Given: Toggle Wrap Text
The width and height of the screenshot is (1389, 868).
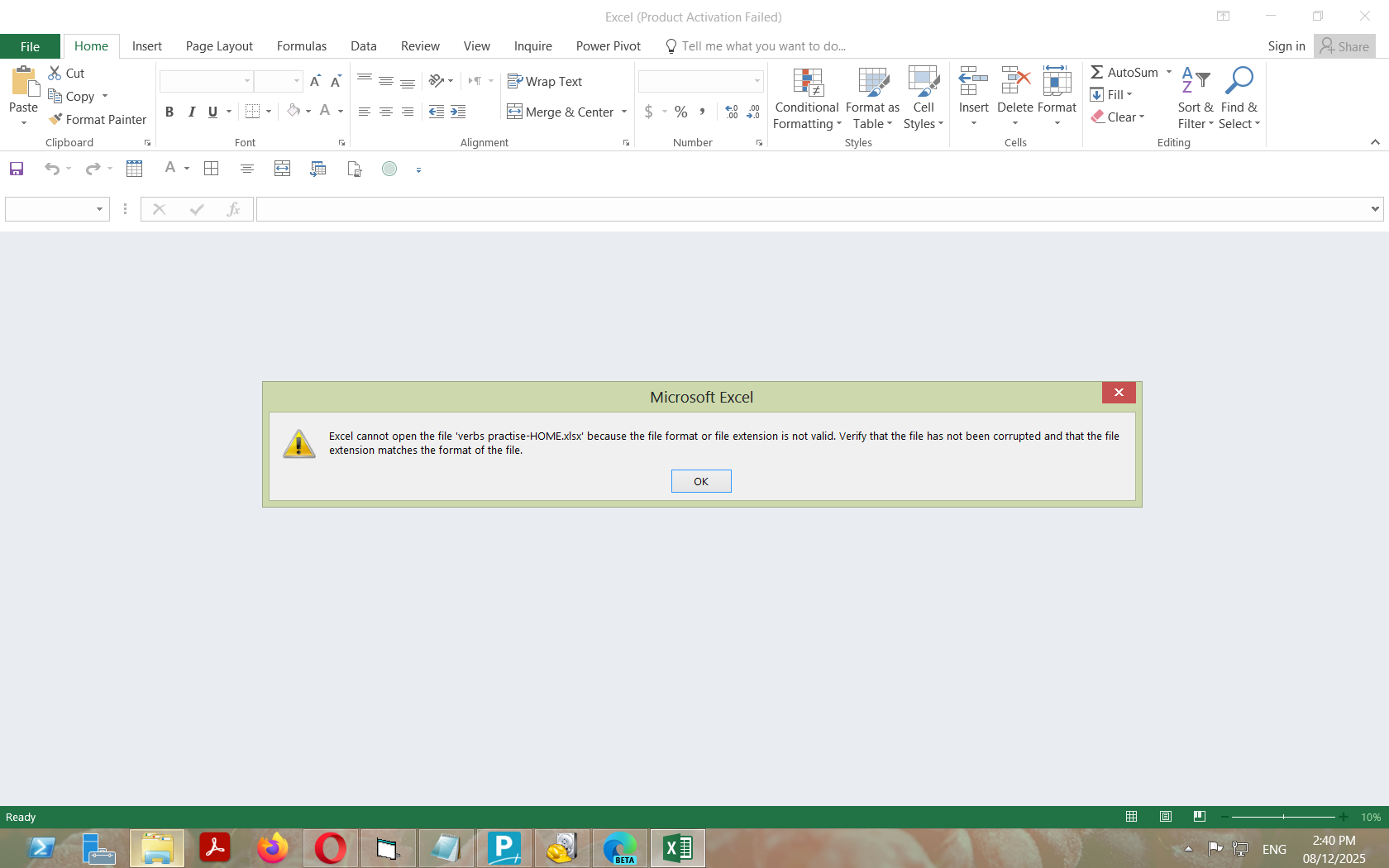Looking at the screenshot, I should click(x=545, y=81).
